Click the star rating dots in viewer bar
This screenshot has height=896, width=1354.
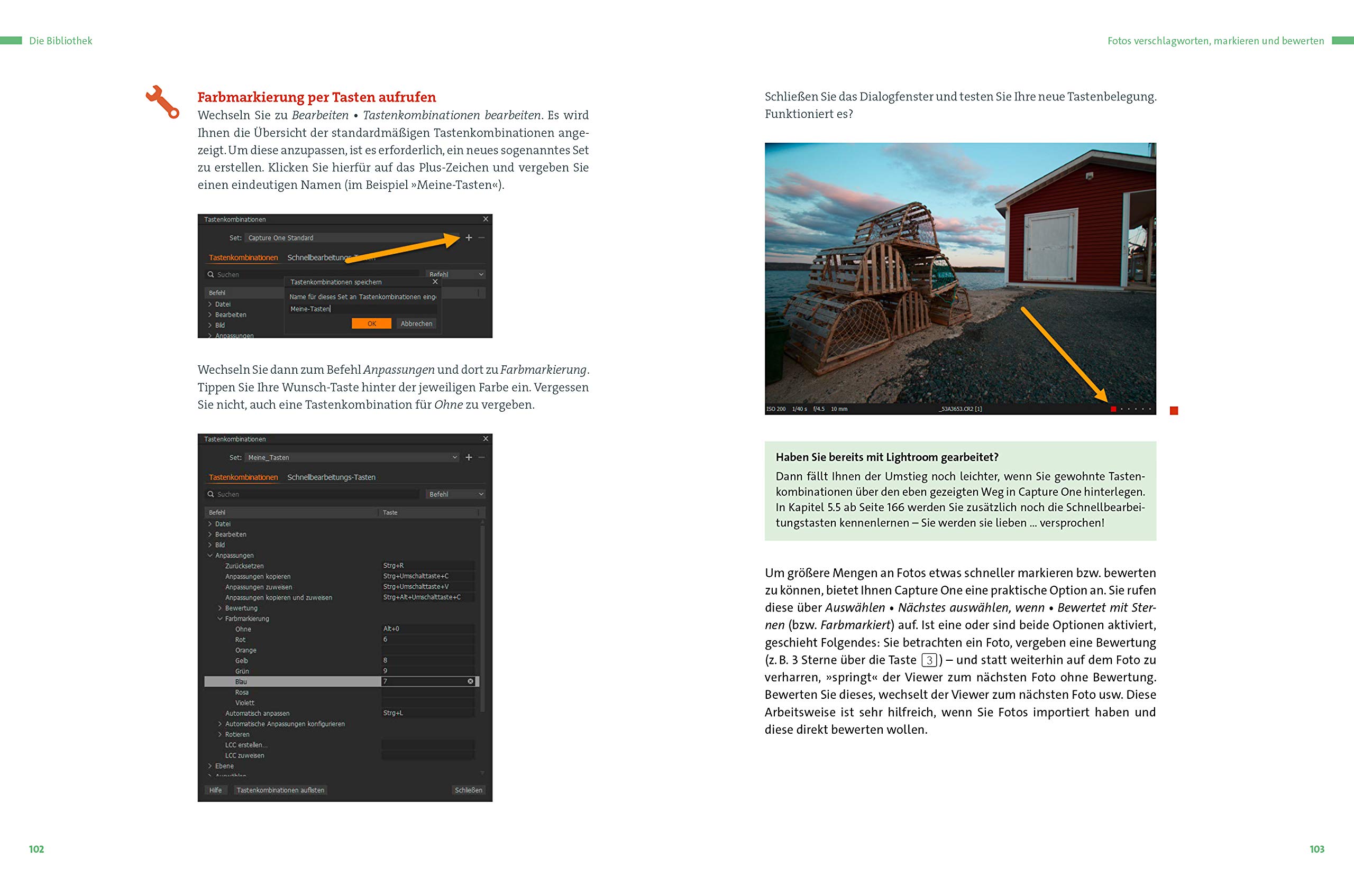point(1136,409)
